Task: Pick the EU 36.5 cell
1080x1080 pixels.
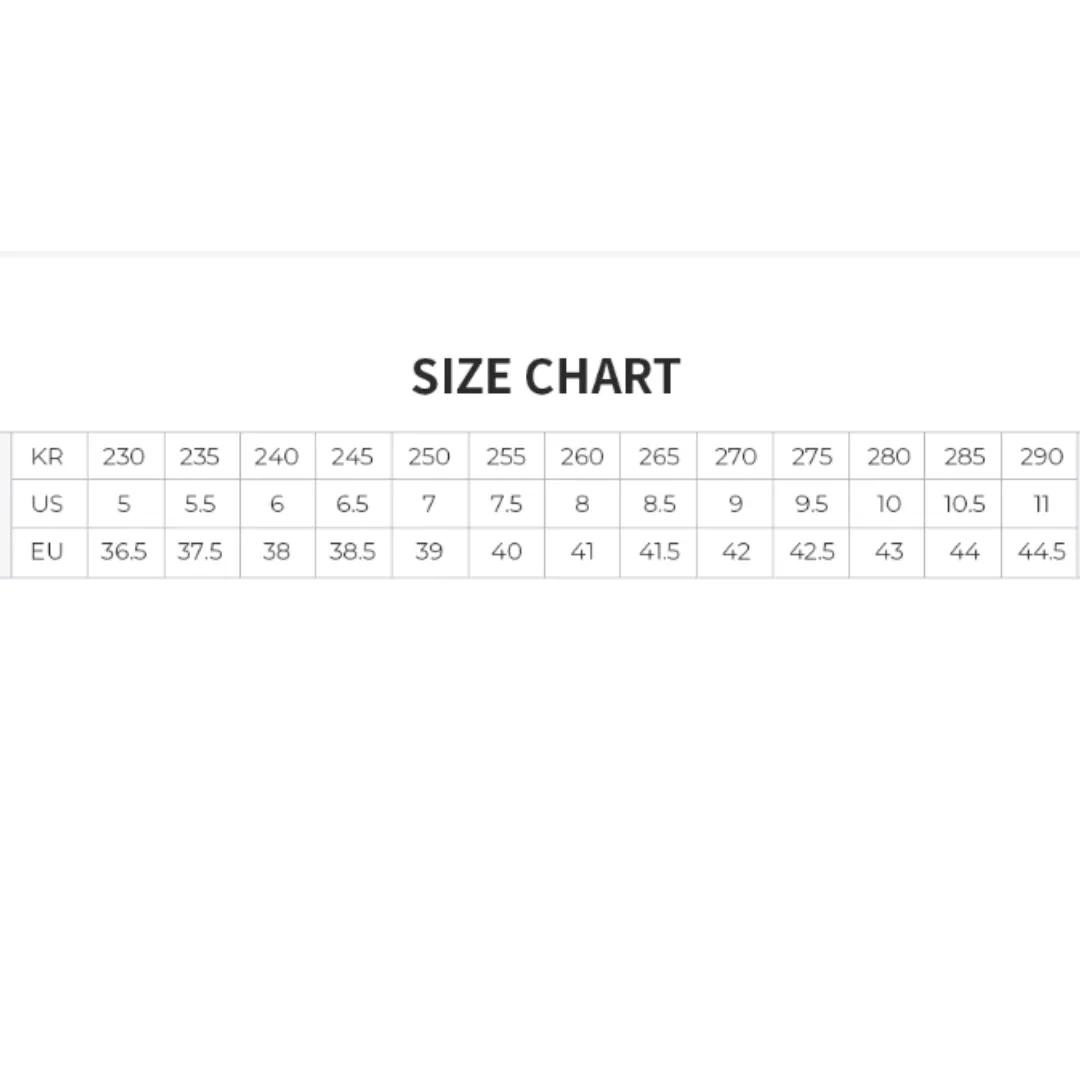Action: pyautogui.click(x=126, y=552)
